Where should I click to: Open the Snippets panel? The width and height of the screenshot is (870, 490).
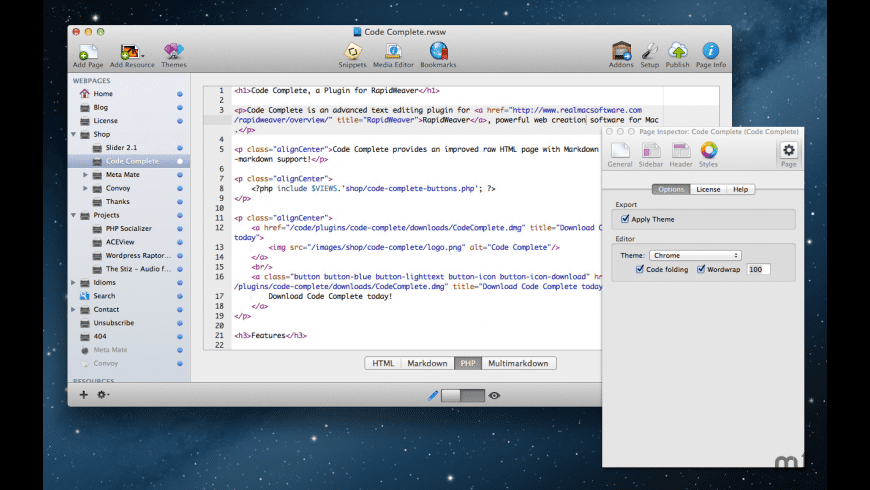point(352,52)
